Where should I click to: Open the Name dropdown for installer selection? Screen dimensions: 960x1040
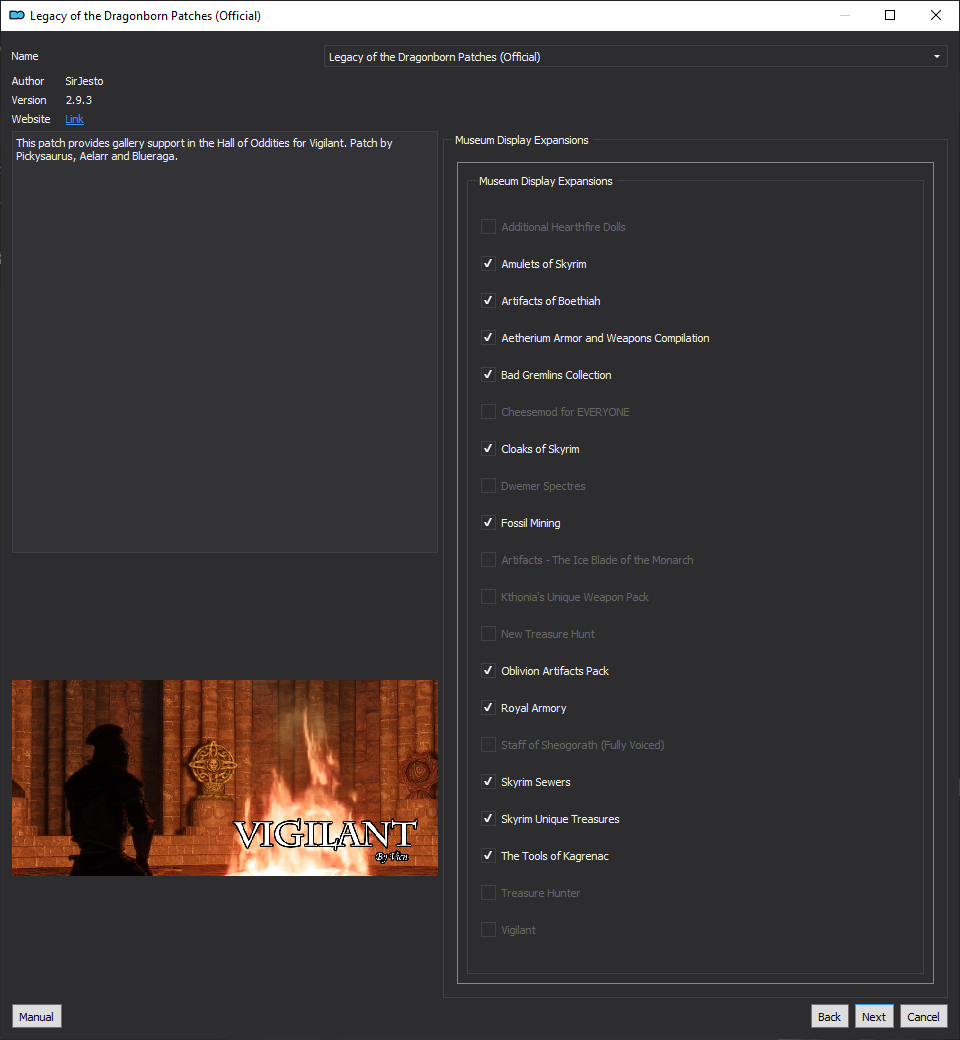635,56
